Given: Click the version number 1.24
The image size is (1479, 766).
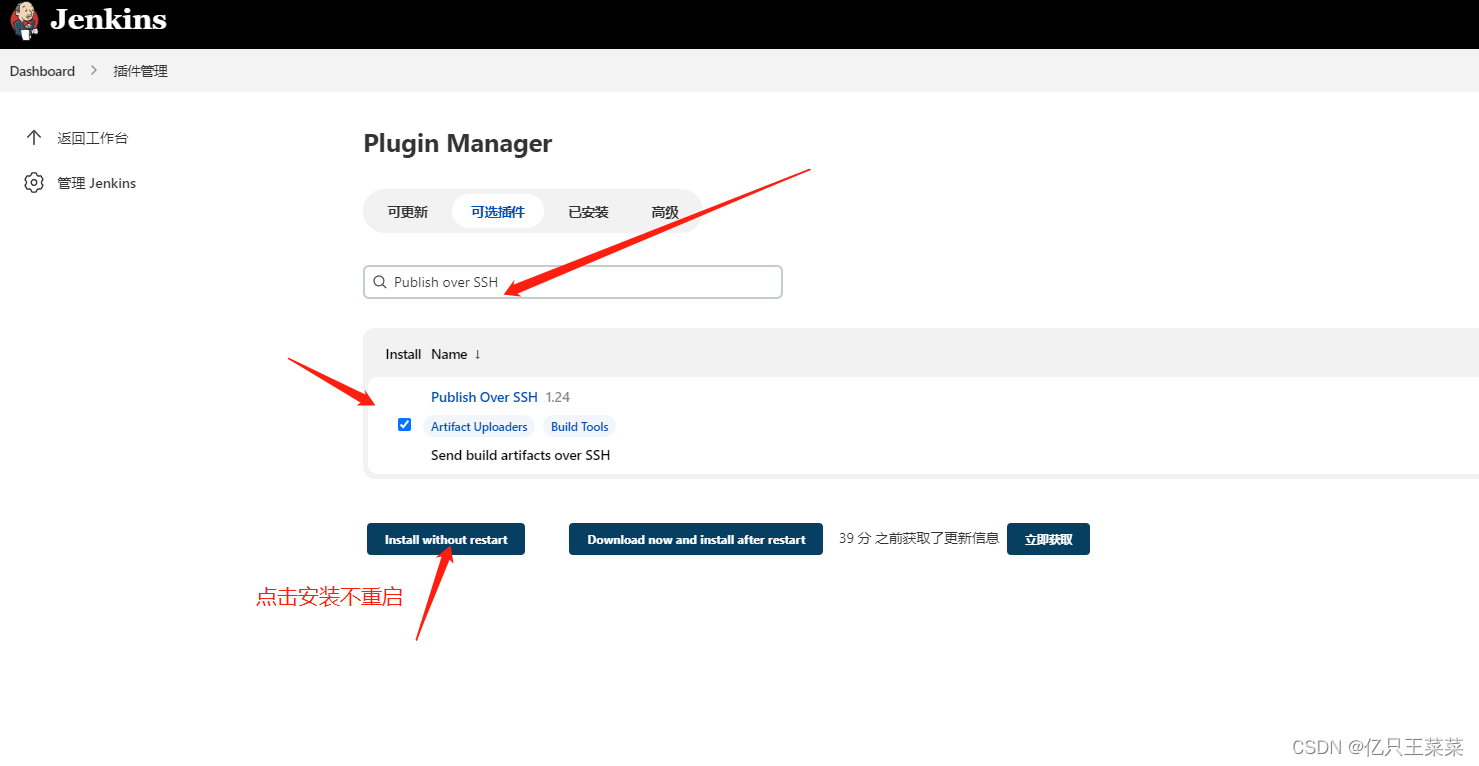Looking at the screenshot, I should click(x=558, y=397).
